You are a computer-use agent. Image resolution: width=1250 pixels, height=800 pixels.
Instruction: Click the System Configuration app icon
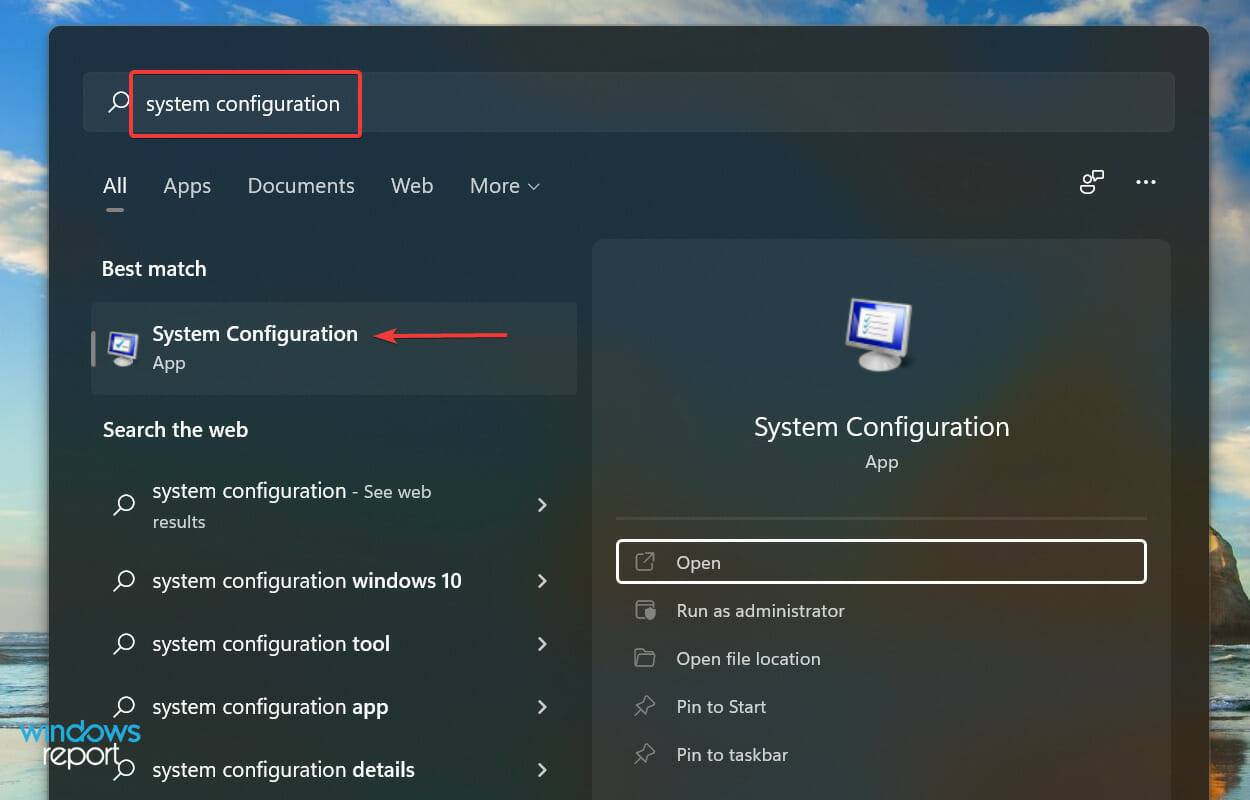pyautogui.click(x=121, y=348)
